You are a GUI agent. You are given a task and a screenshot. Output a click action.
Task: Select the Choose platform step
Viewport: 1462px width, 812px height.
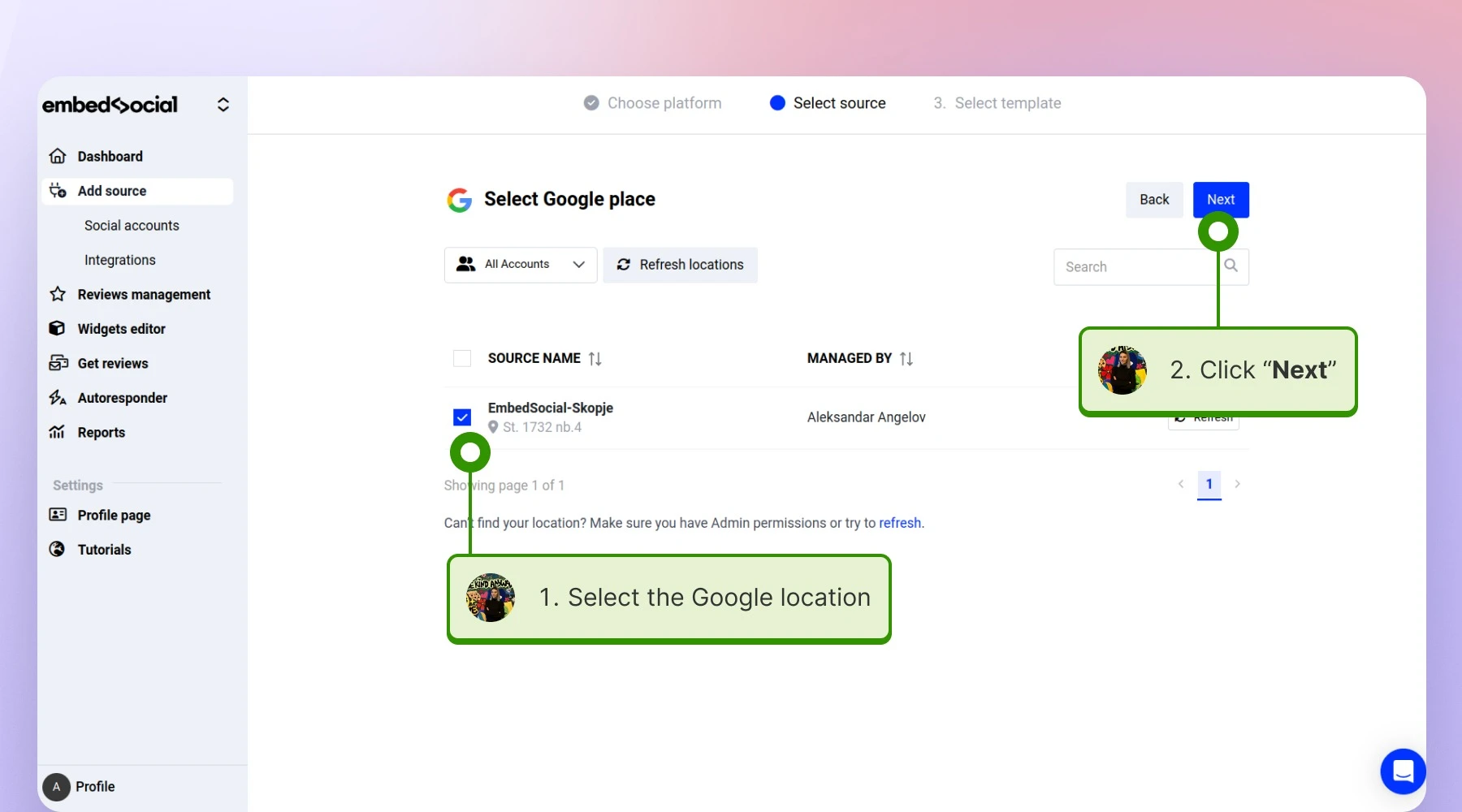pos(653,103)
